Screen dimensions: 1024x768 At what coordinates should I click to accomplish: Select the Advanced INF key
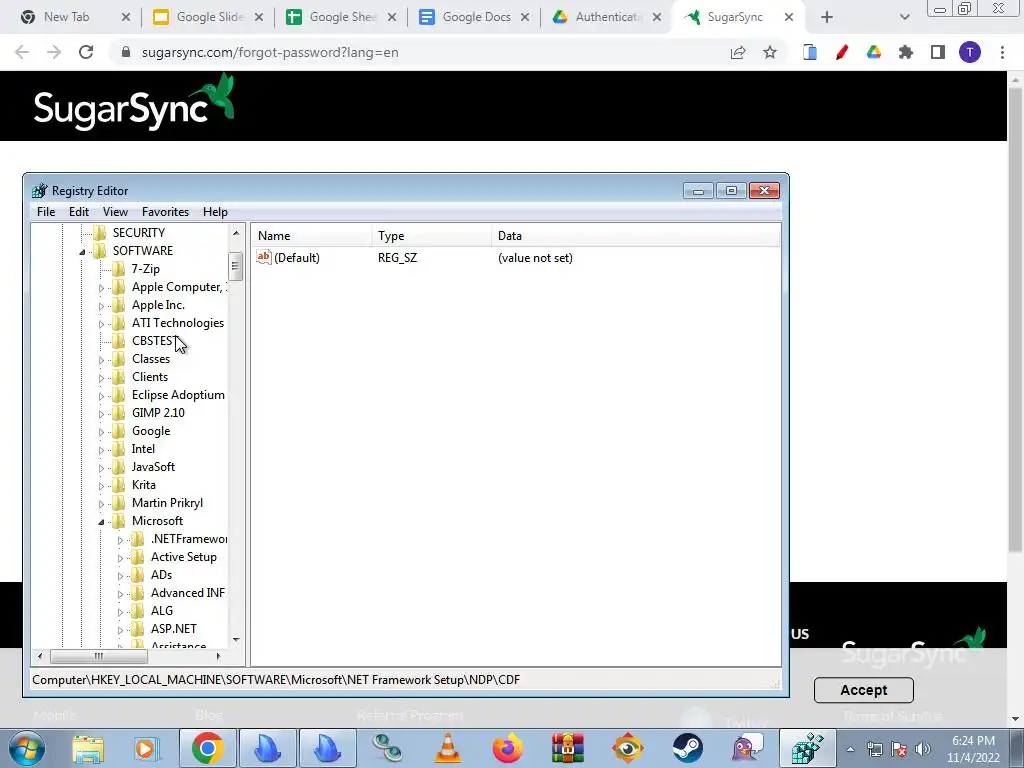pos(187,593)
